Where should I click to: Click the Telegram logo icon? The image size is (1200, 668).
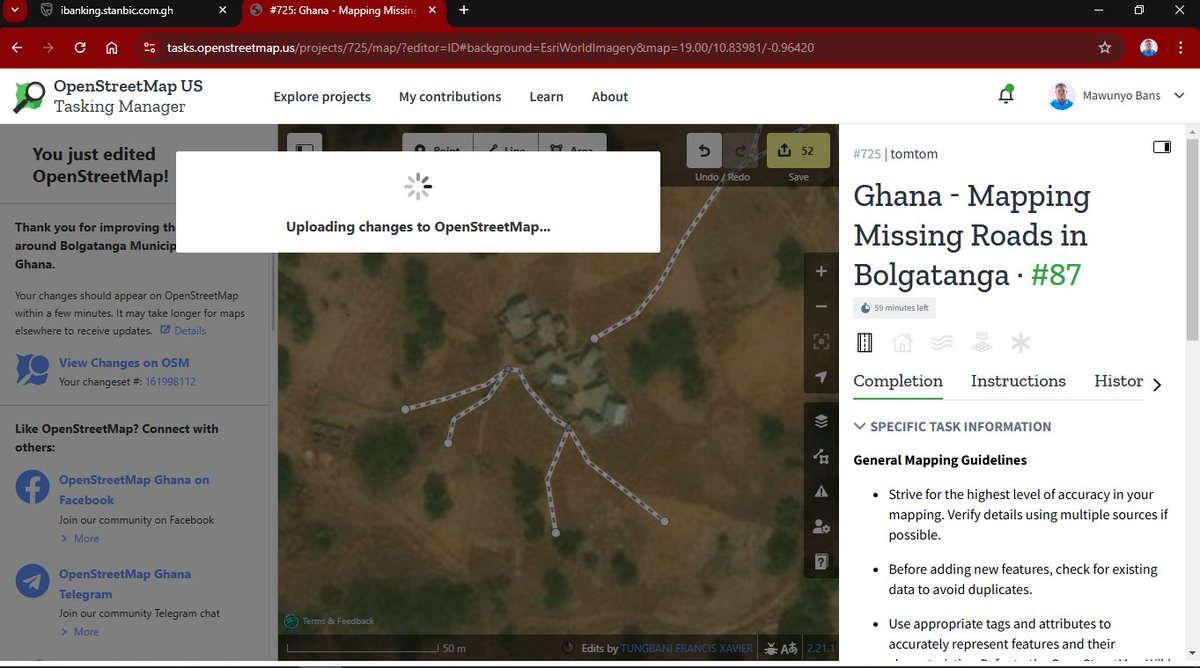(x=32, y=581)
